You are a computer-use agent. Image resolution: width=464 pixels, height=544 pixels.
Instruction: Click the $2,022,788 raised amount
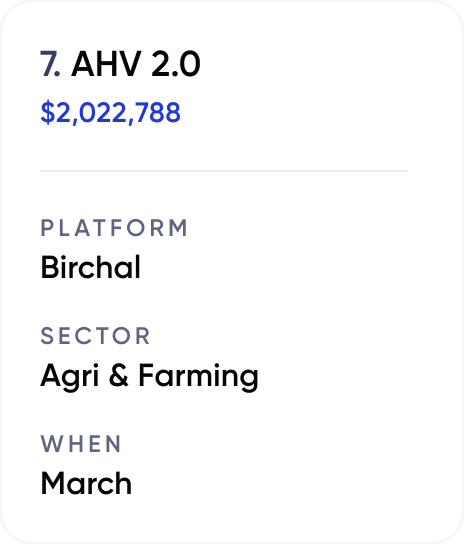click(110, 112)
